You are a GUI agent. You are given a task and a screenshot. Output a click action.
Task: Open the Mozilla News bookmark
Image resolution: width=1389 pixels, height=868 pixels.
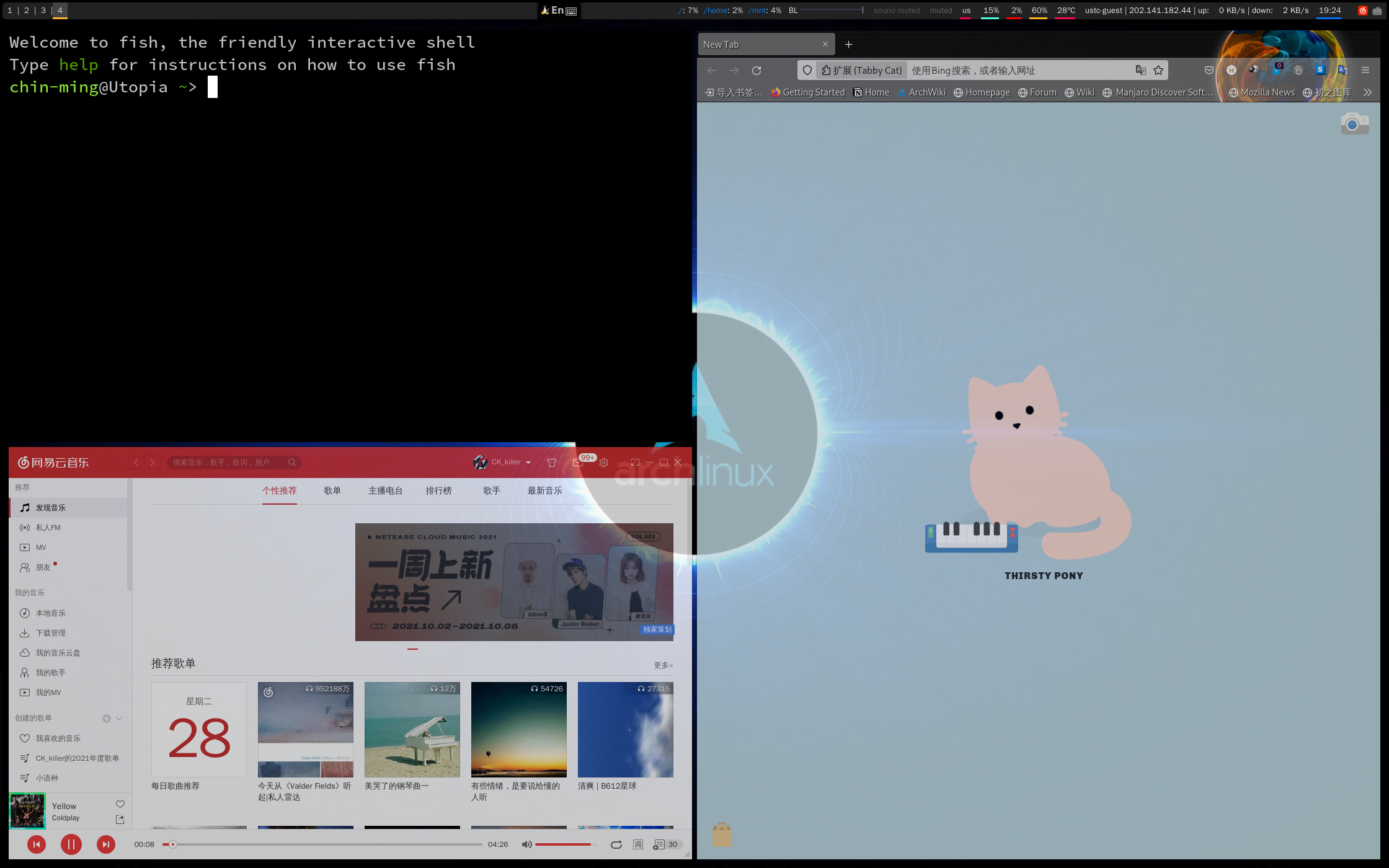[1262, 92]
